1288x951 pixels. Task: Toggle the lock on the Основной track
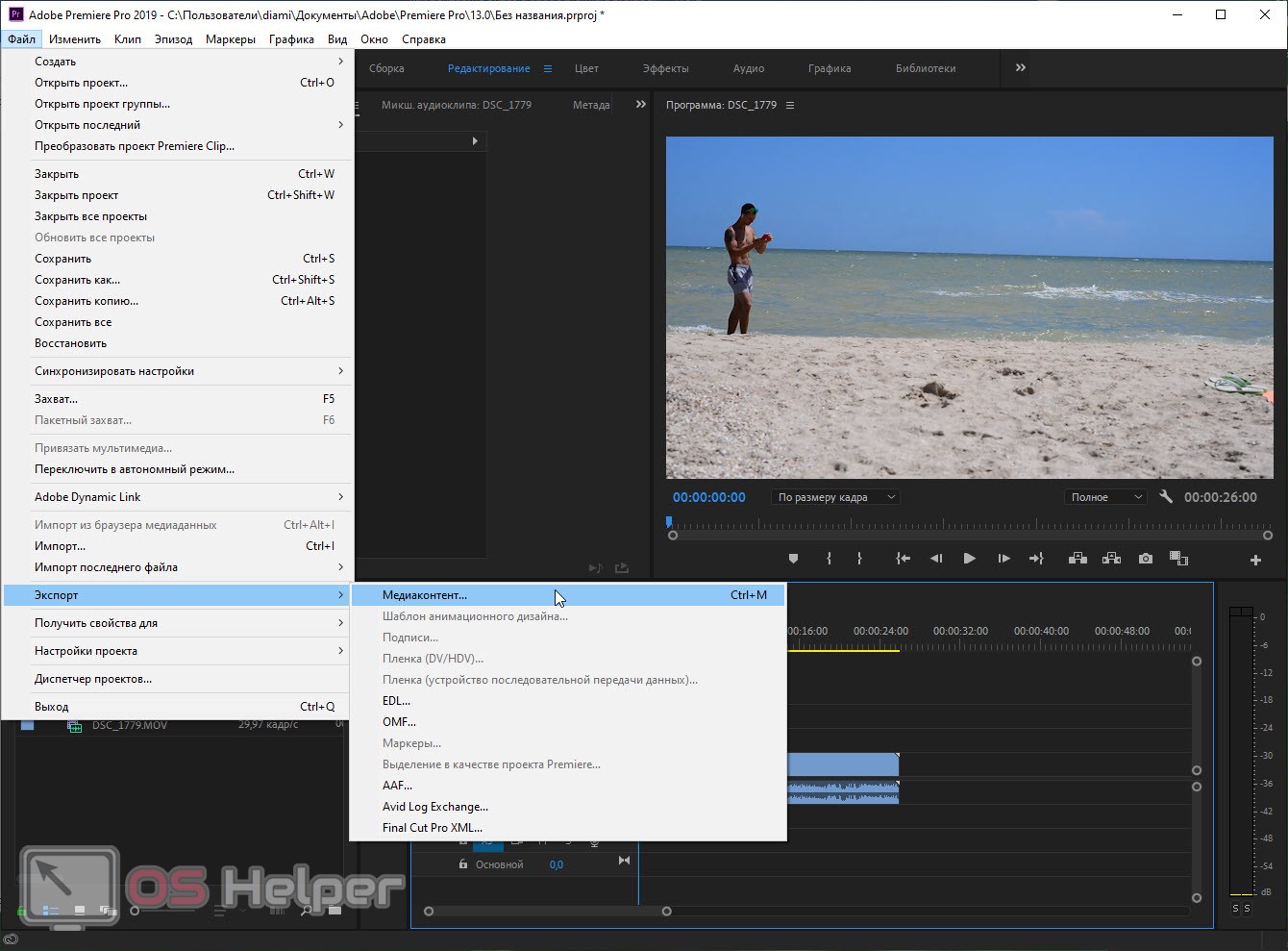coord(462,864)
